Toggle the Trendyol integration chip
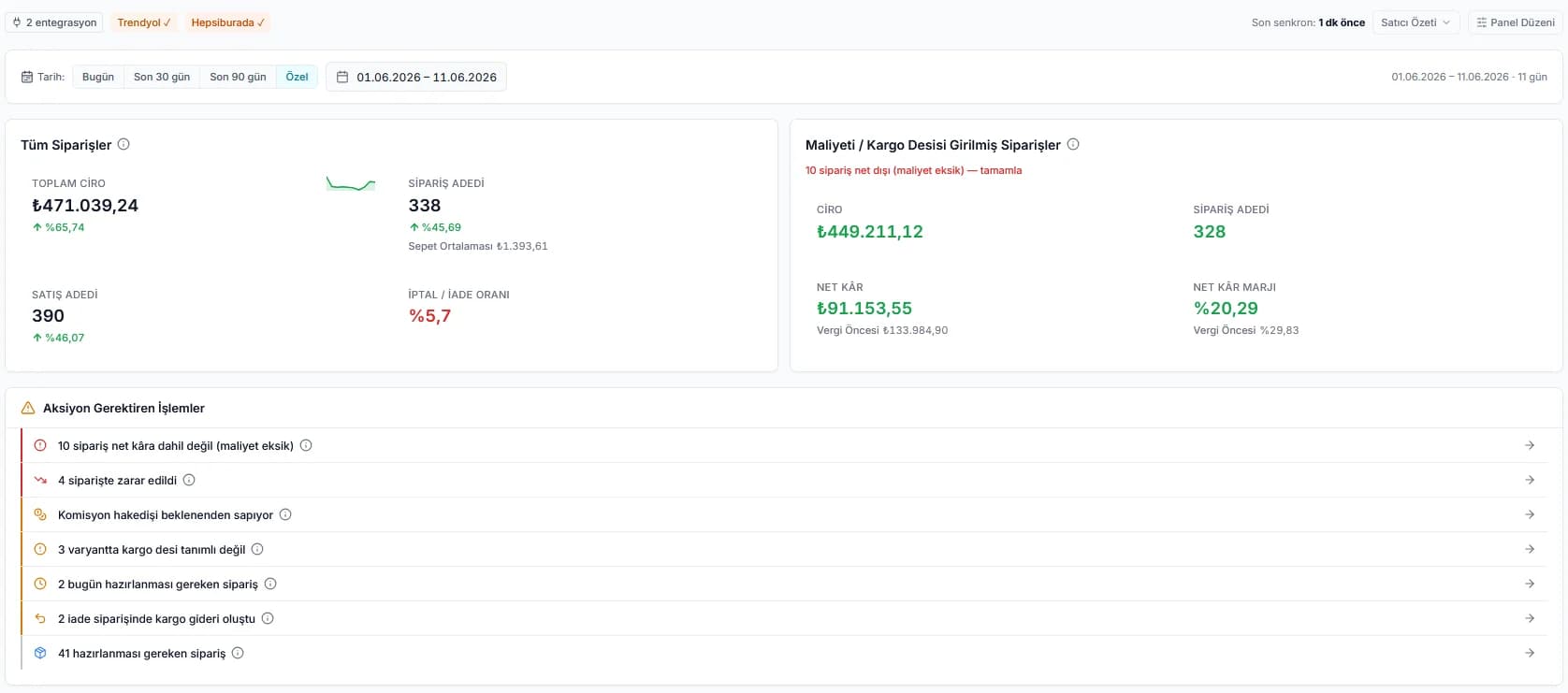 click(144, 22)
